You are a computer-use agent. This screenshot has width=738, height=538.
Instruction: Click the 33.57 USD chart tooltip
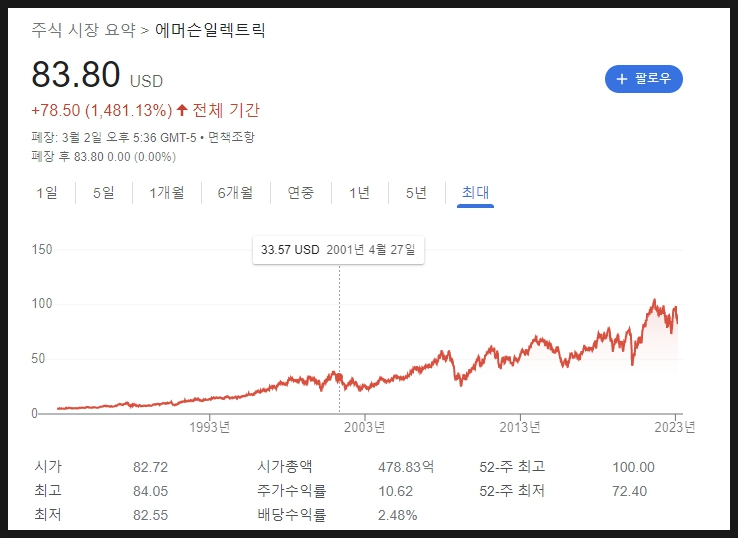[338, 250]
